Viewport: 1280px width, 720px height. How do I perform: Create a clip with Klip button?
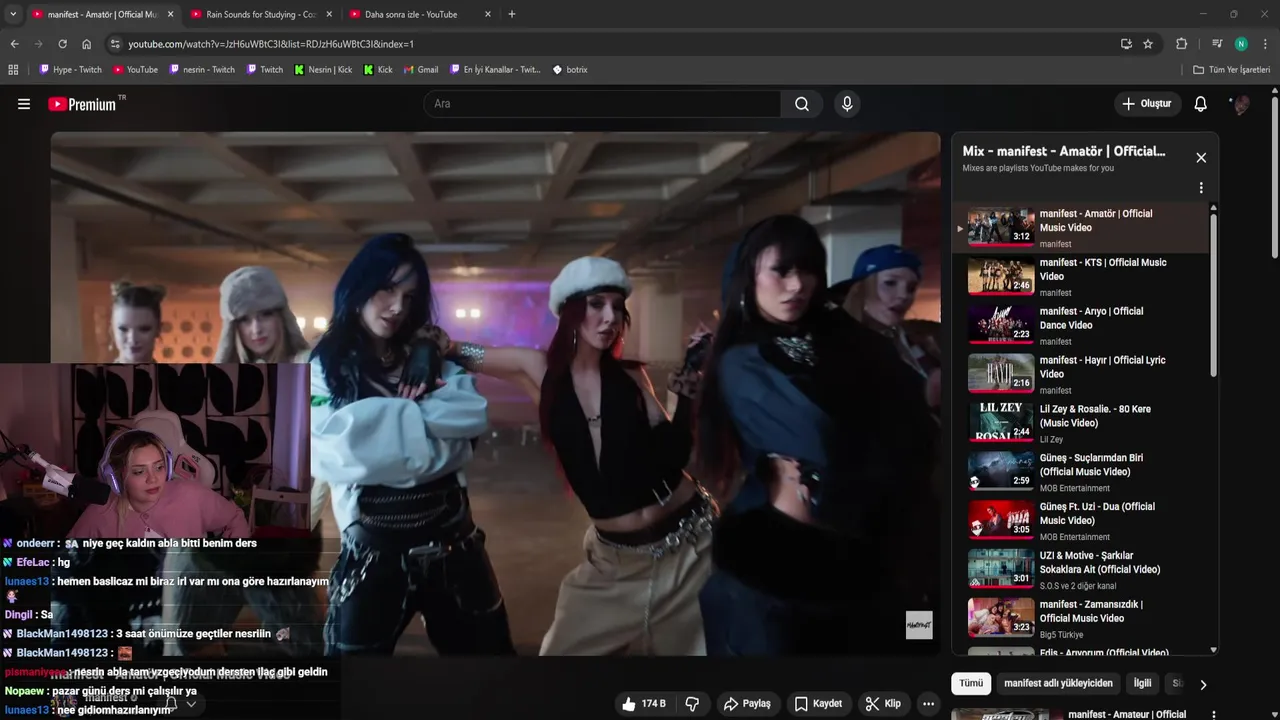tap(883, 704)
